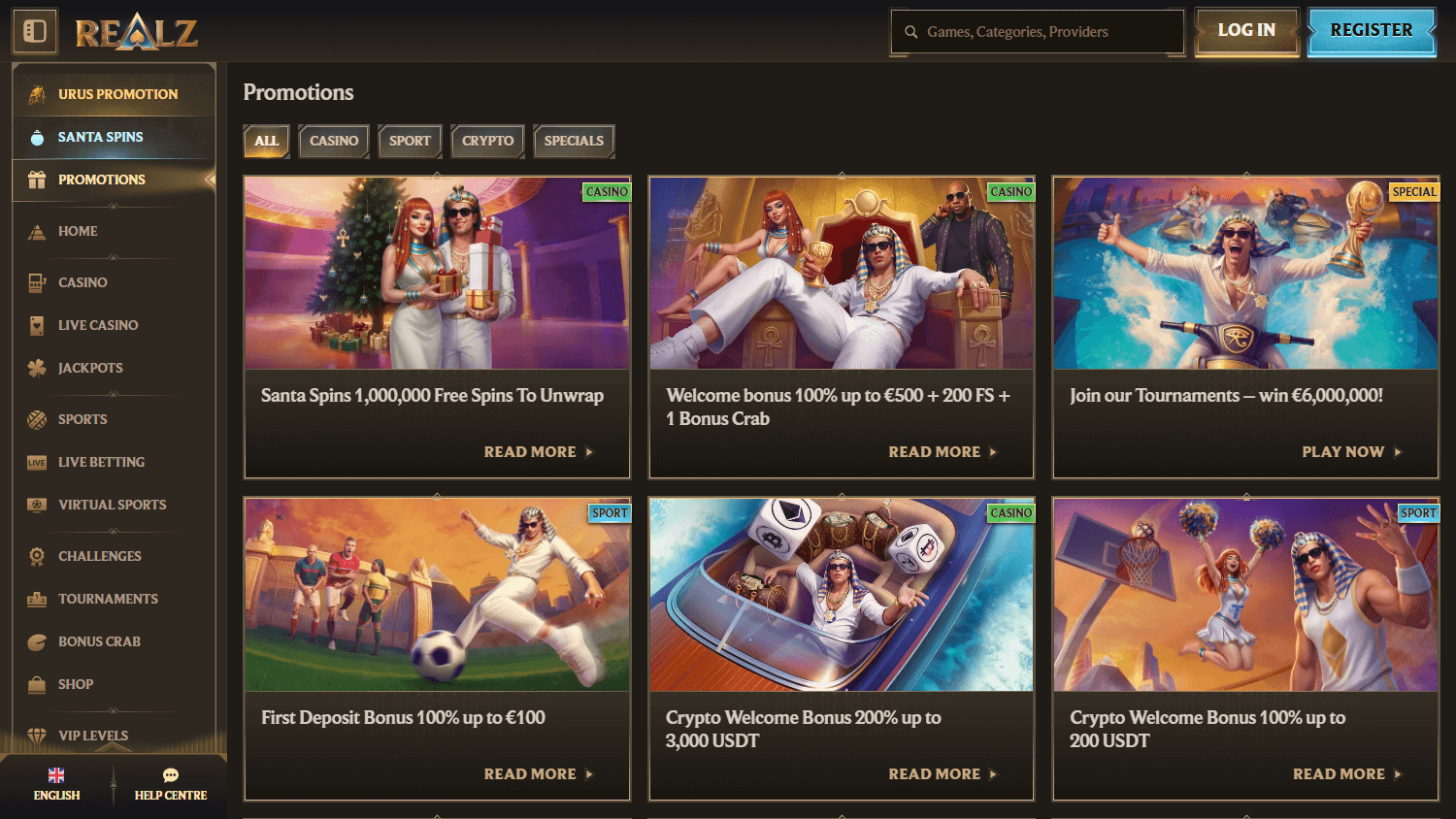Viewport: 1456px width, 819px height.
Task: Open Help Centre via the chat bubble icon
Action: 171,775
